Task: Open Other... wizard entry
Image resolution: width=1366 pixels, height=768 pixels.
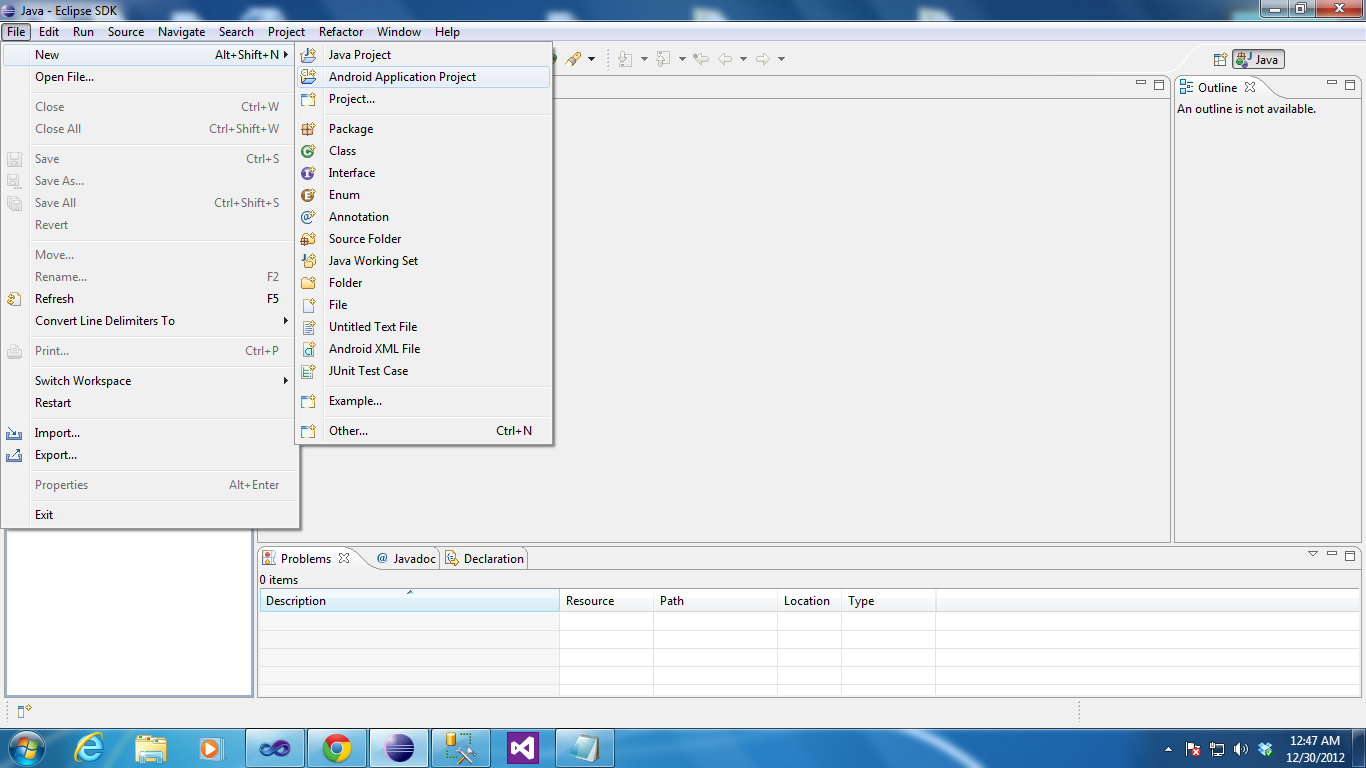Action: [x=423, y=431]
